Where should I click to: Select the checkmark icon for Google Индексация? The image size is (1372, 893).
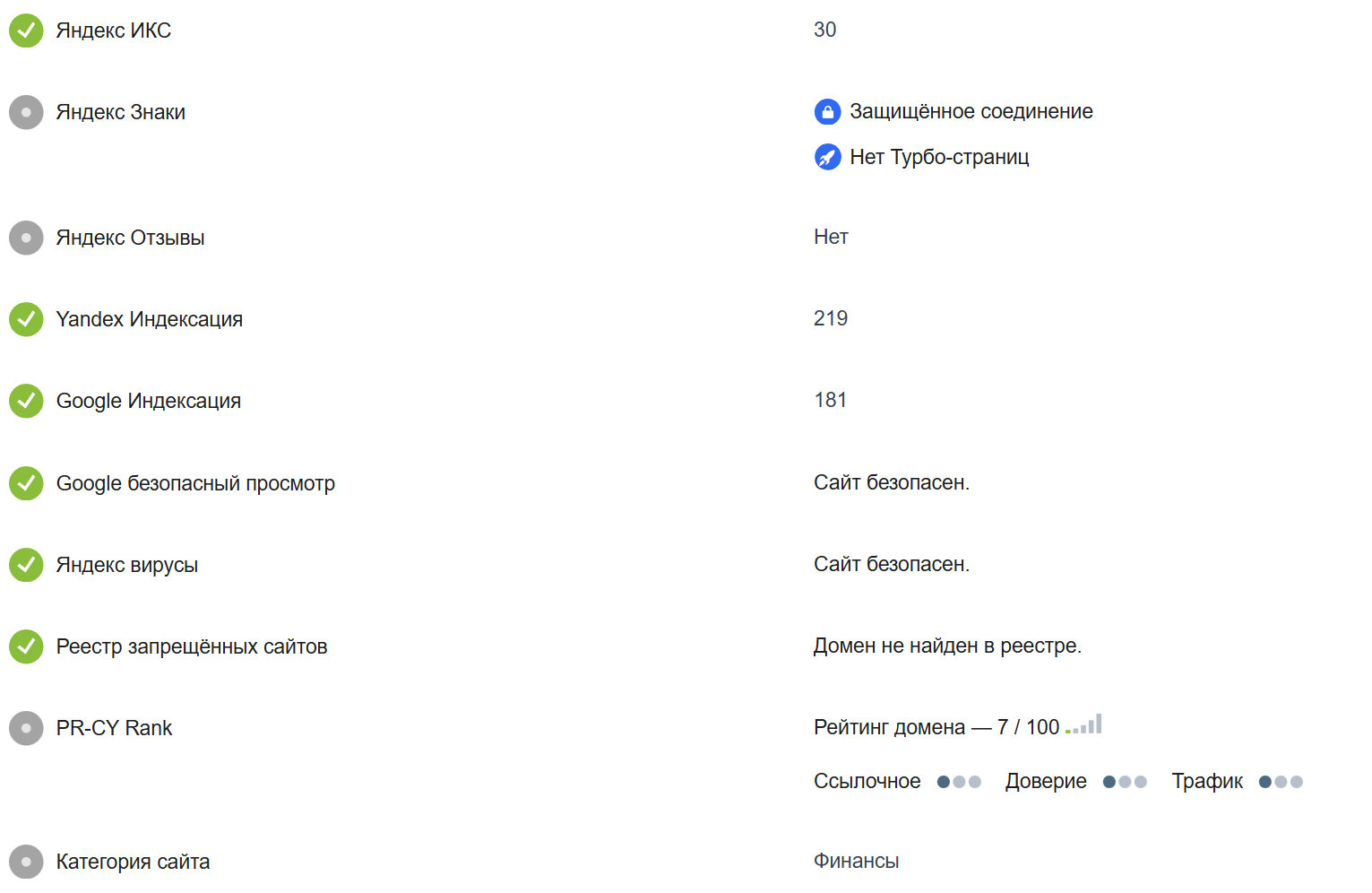coord(26,401)
